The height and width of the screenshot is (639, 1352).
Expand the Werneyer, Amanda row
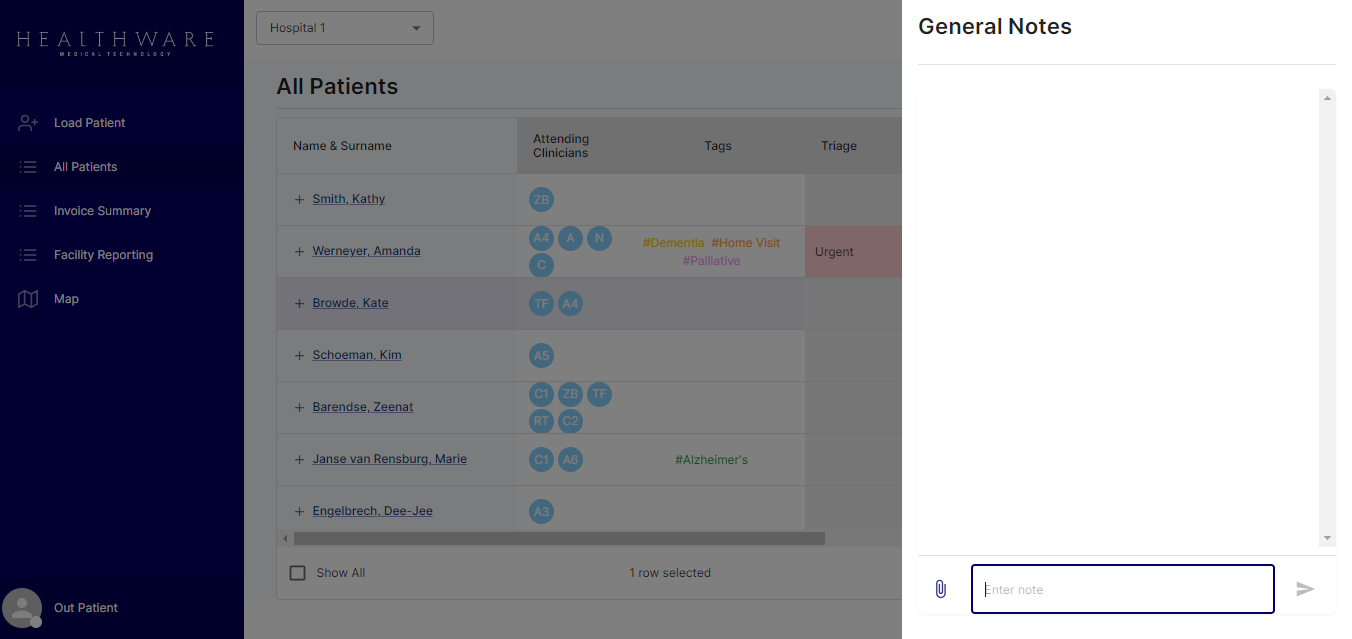299,251
